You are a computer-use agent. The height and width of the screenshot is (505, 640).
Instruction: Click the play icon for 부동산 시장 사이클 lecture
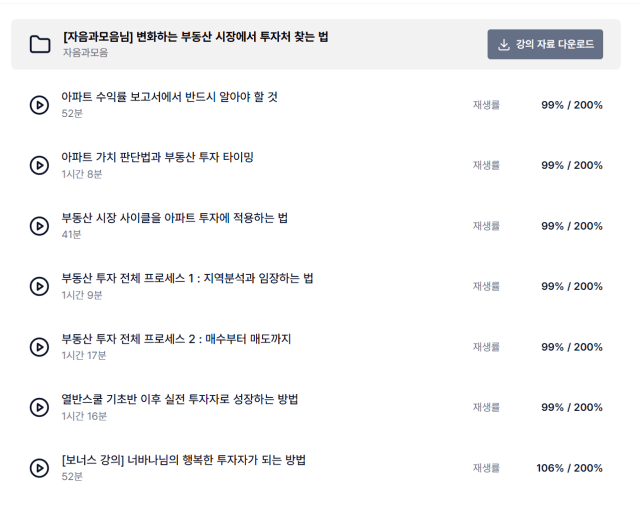coord(40,226)
